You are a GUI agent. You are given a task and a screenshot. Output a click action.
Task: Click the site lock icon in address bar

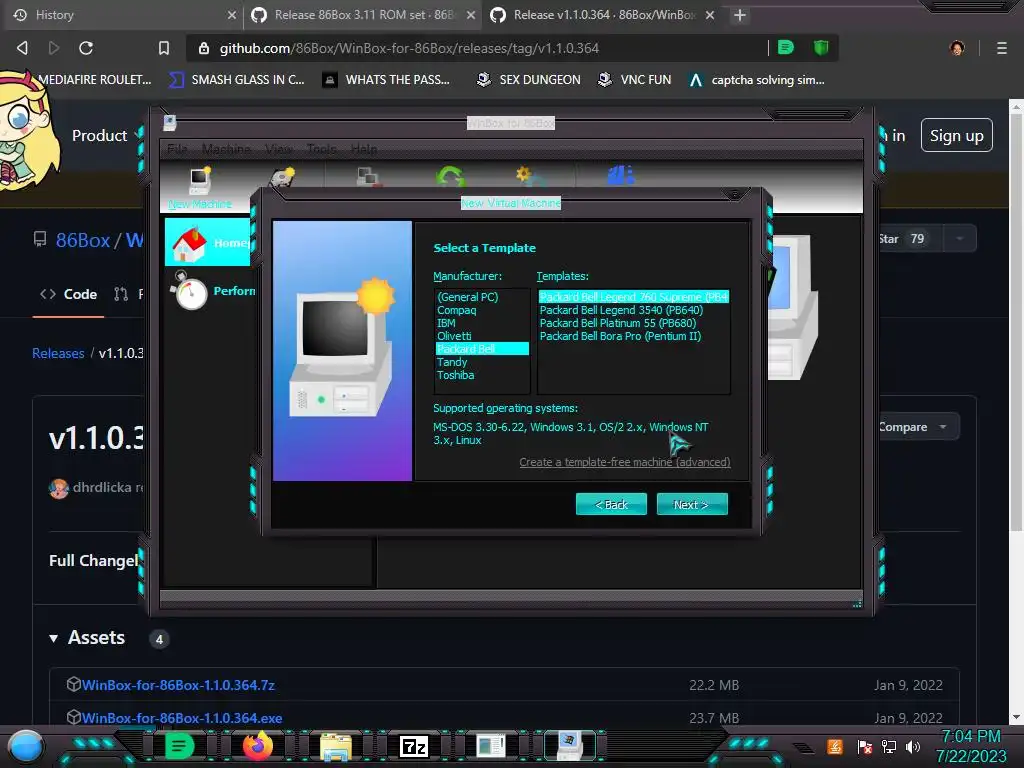click(204, 48)
